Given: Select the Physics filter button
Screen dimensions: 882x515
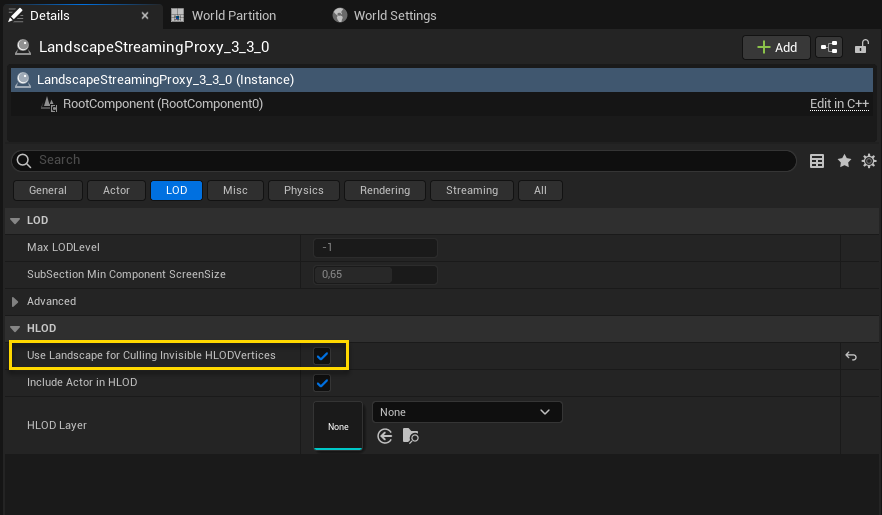Looking at the screenshot, I should point(304,191).
